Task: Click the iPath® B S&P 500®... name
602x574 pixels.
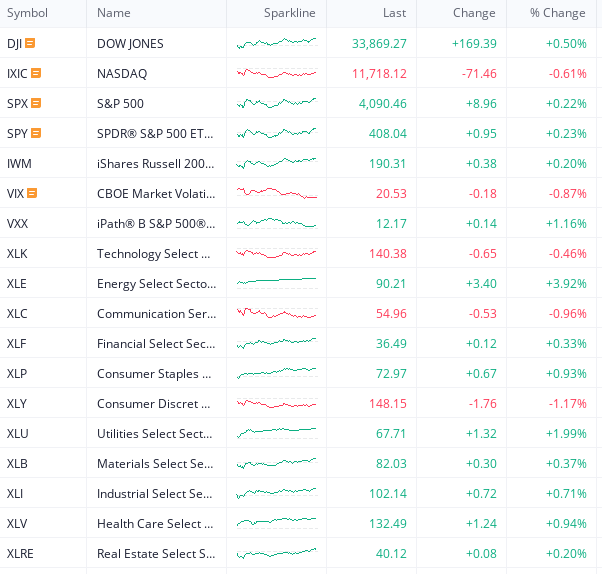Action: (x=156, y=223)
